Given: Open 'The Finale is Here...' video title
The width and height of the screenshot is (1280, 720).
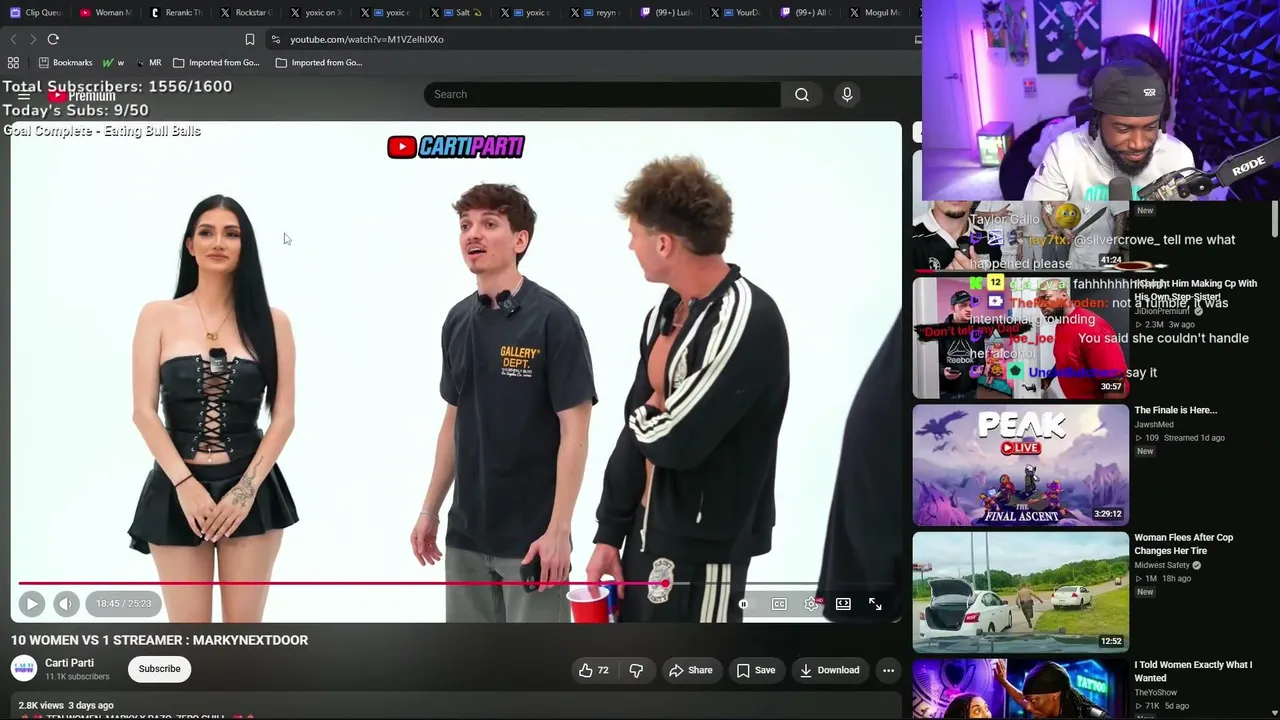Looking at the screenshot, I should [x=1175, y=410].
